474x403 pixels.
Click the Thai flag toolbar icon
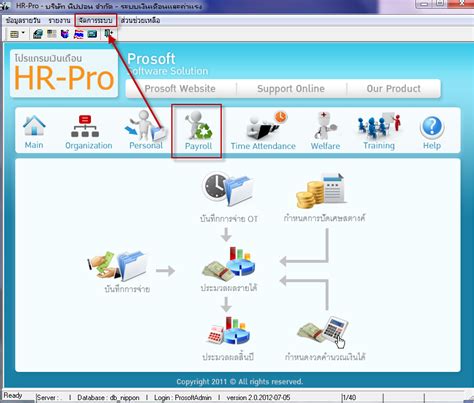[78, 34]
